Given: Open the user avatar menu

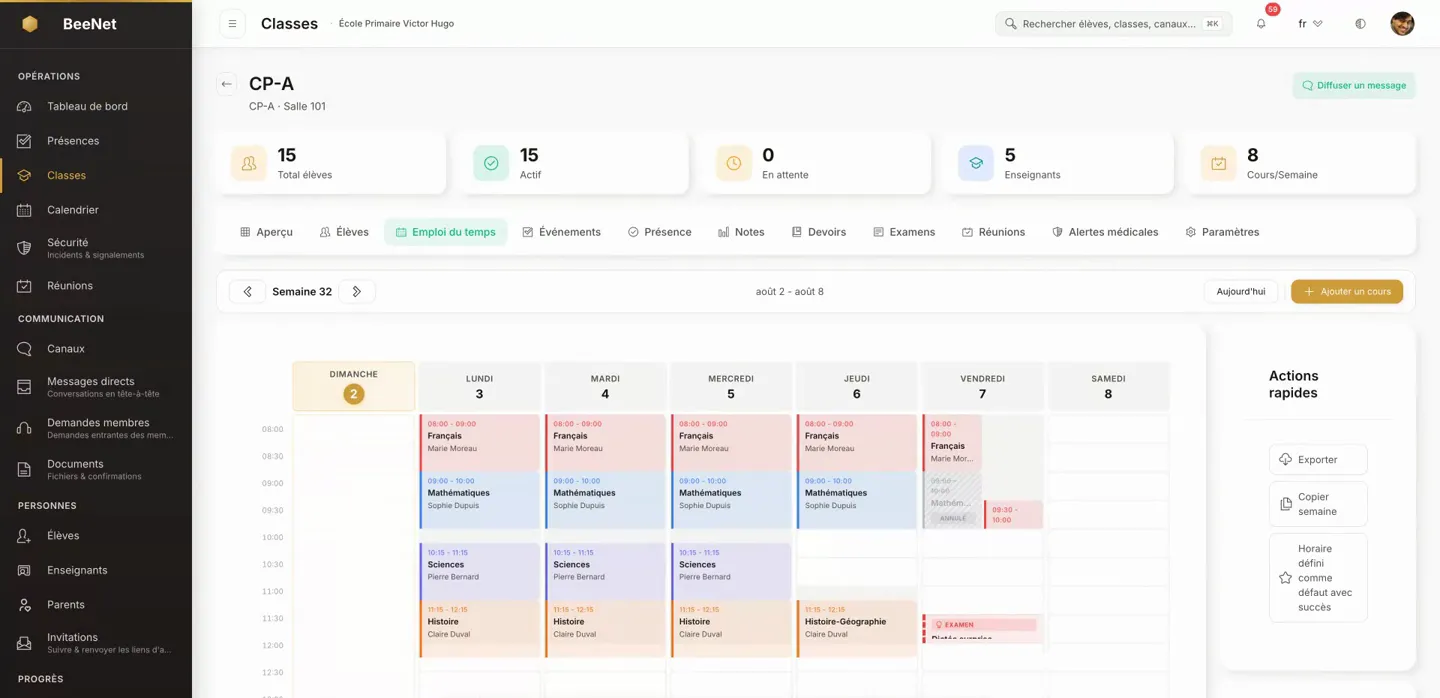Looking at the screenshot, I should click(x=1402, y=24).
